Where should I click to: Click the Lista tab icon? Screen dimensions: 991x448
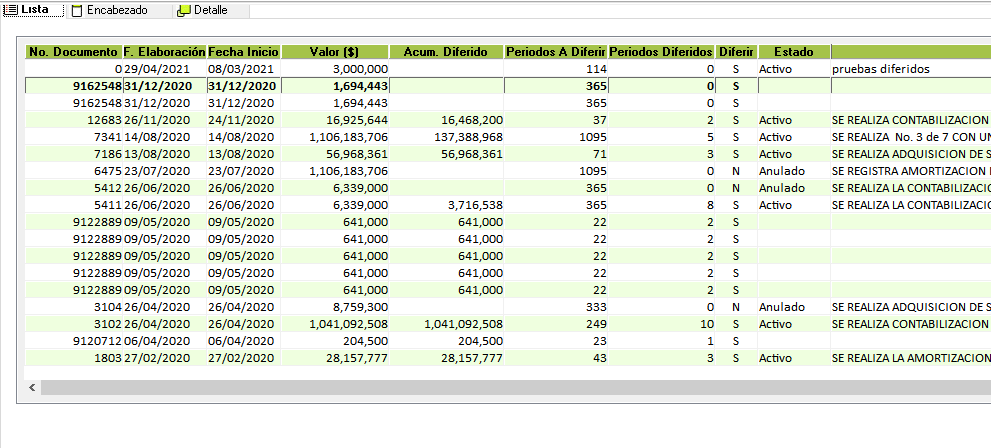11,10
